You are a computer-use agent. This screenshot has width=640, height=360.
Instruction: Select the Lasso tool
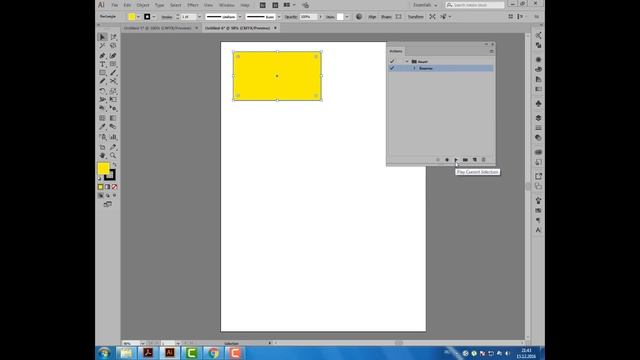click(x=113, y=46)
